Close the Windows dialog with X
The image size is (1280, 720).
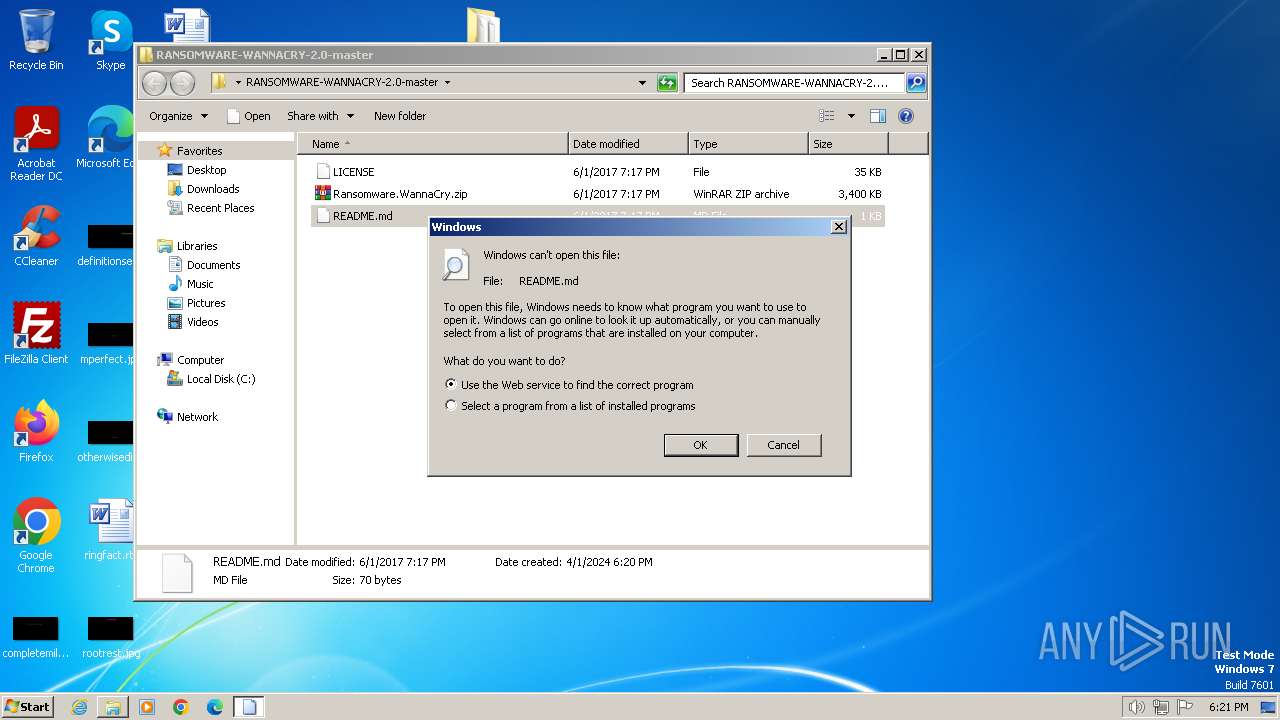tap(839, 227)
